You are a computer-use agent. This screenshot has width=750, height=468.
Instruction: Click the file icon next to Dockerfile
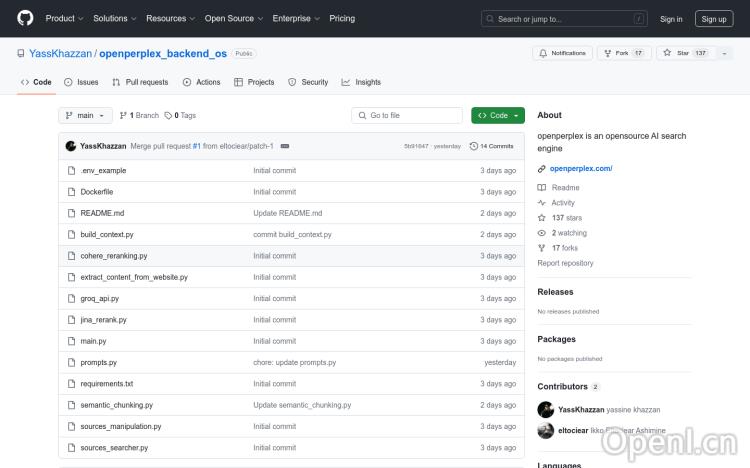[71, 192]
